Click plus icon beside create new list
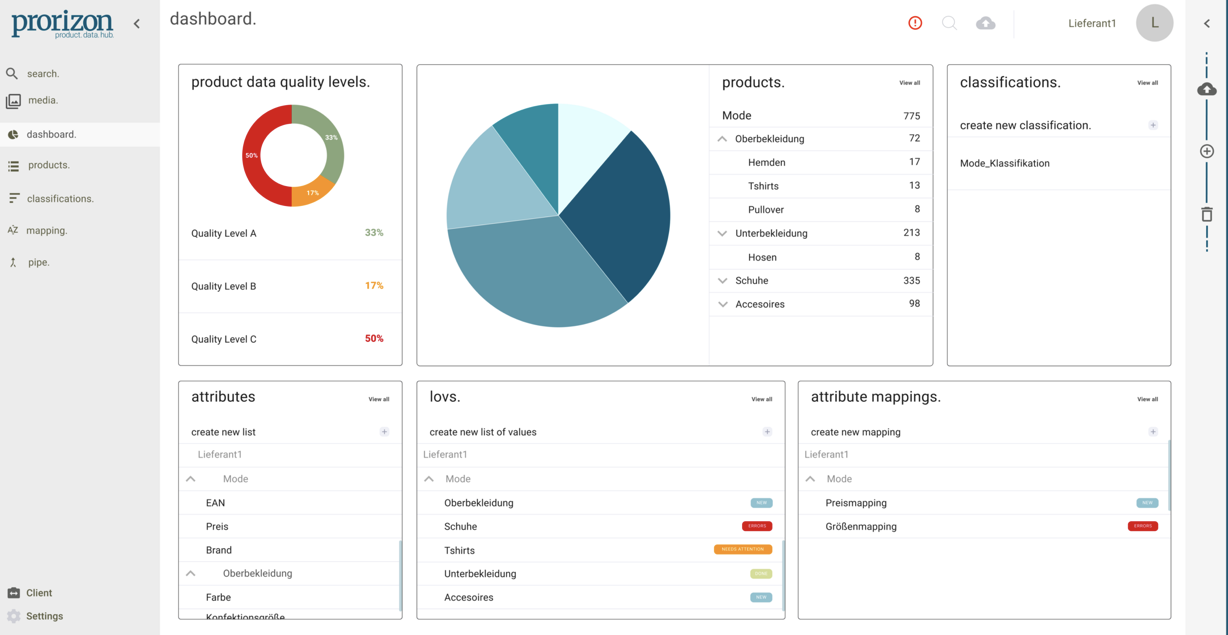The width and height of the screenshot is (1228, 635). pos(384,432)
